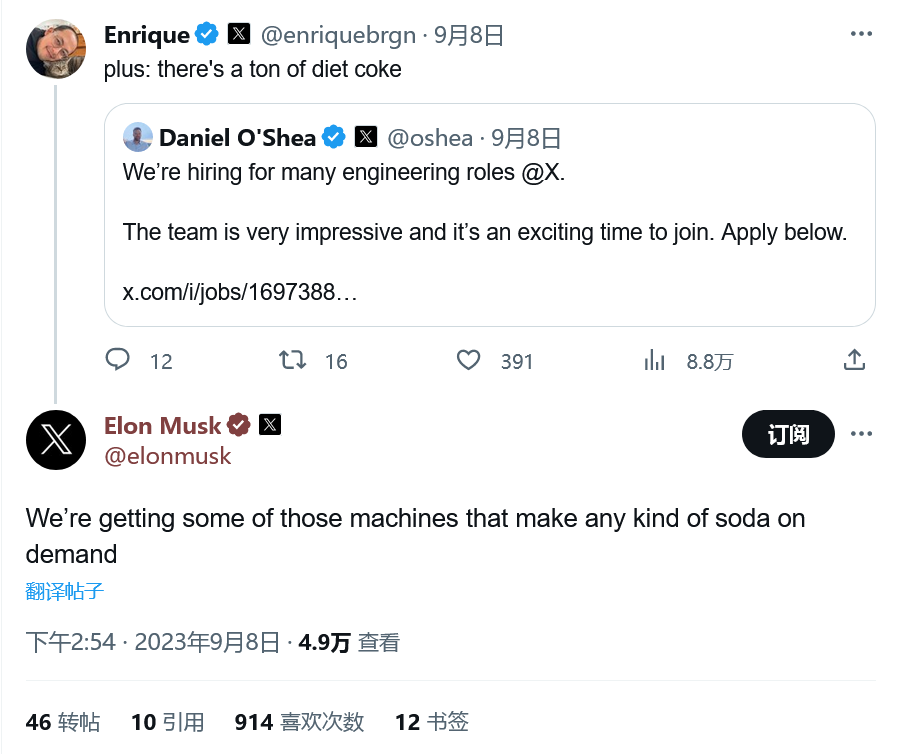View the 46 转帖 reposts list
This screenshot has height=754, width=898.
coord(63,722)
